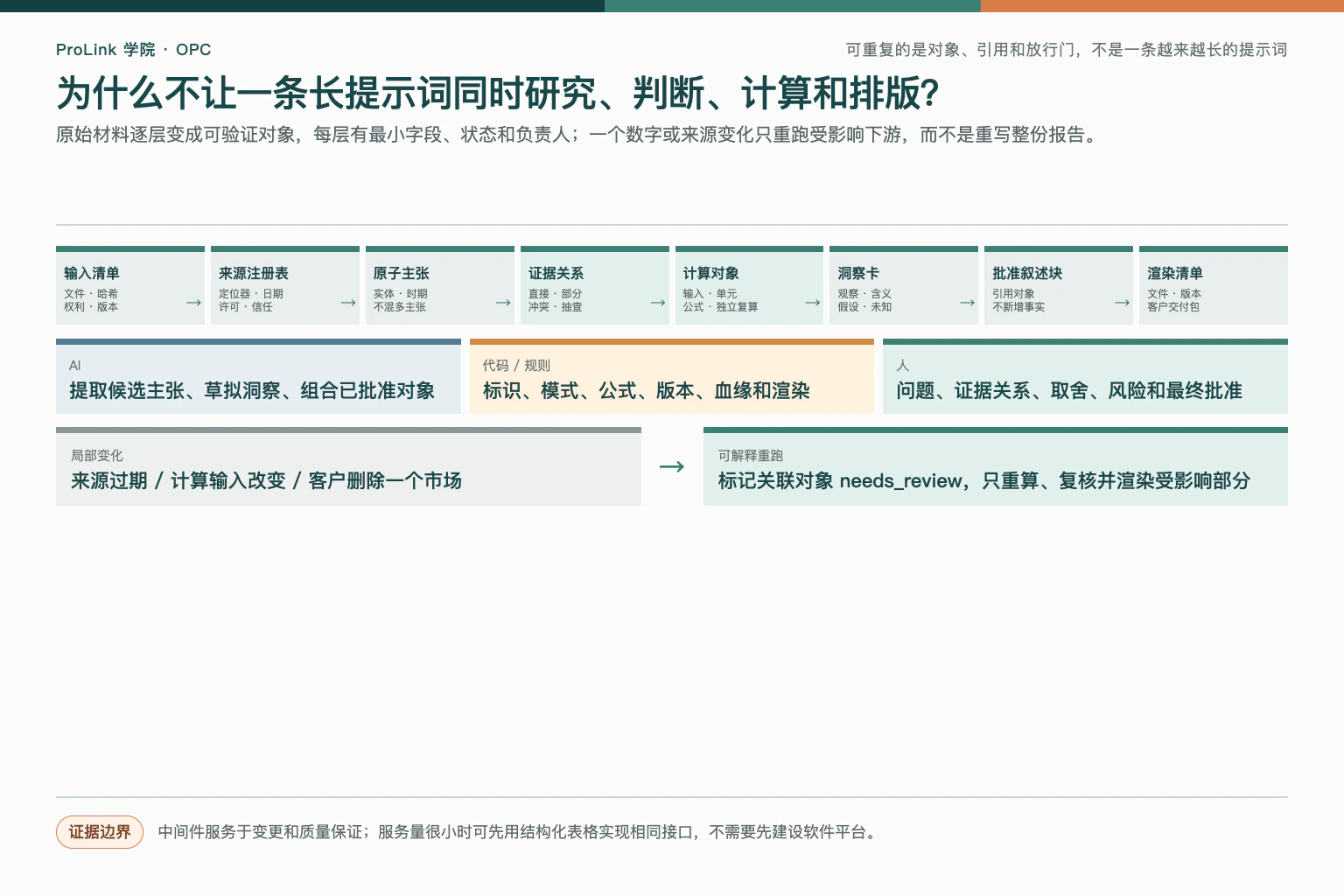Click the text starting 标记关联对象 needs_review
The width and height of the screenshot is (1344, 896).
click(984, 480)
